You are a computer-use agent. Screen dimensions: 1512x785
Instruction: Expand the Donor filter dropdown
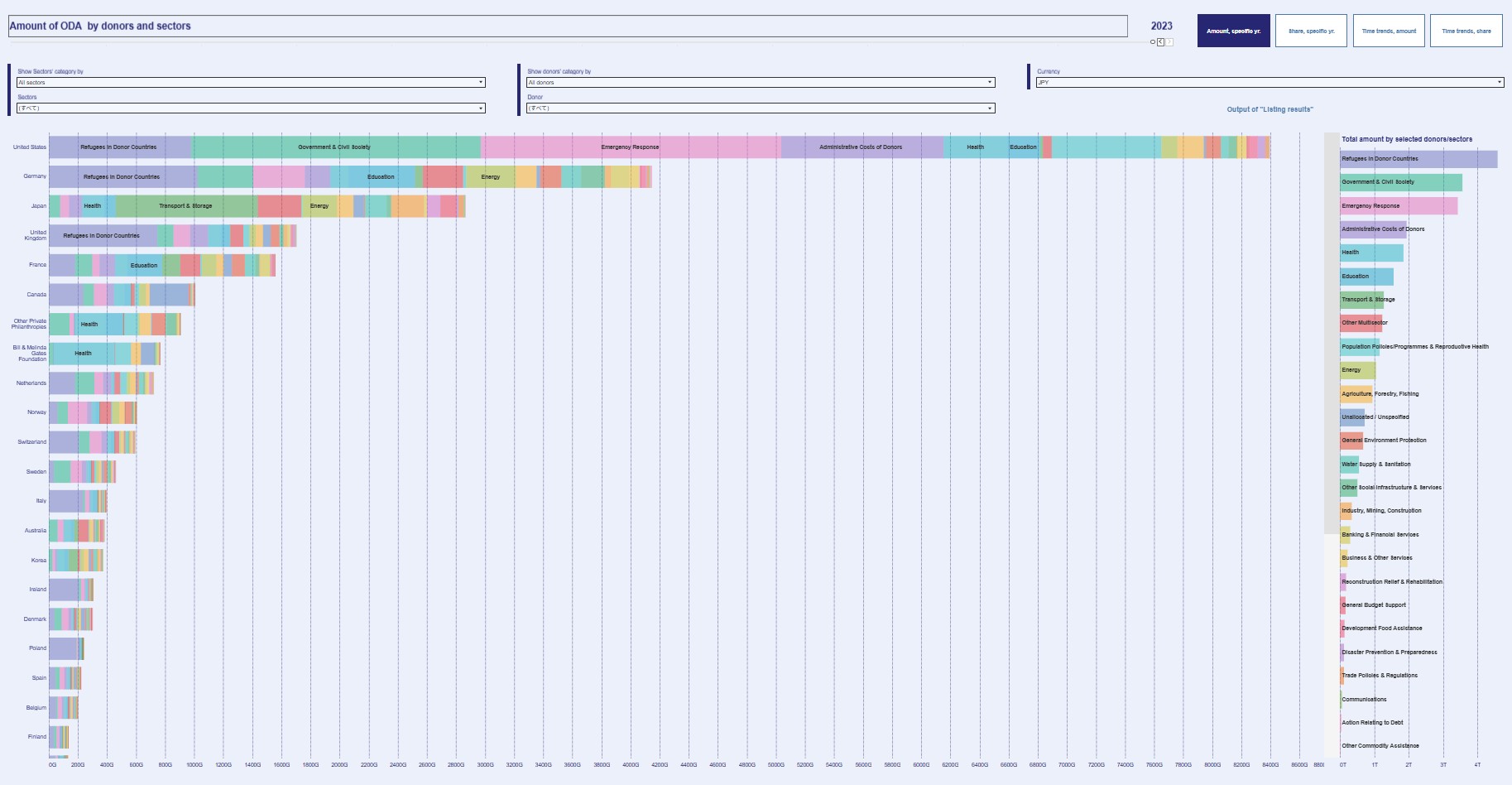click(x=761, y=108)
